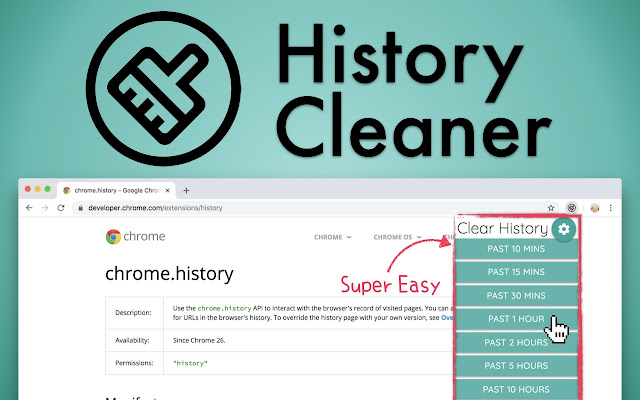Viewport: 640px width, 400px height.
Task: Reload the page
Action: 61,208
